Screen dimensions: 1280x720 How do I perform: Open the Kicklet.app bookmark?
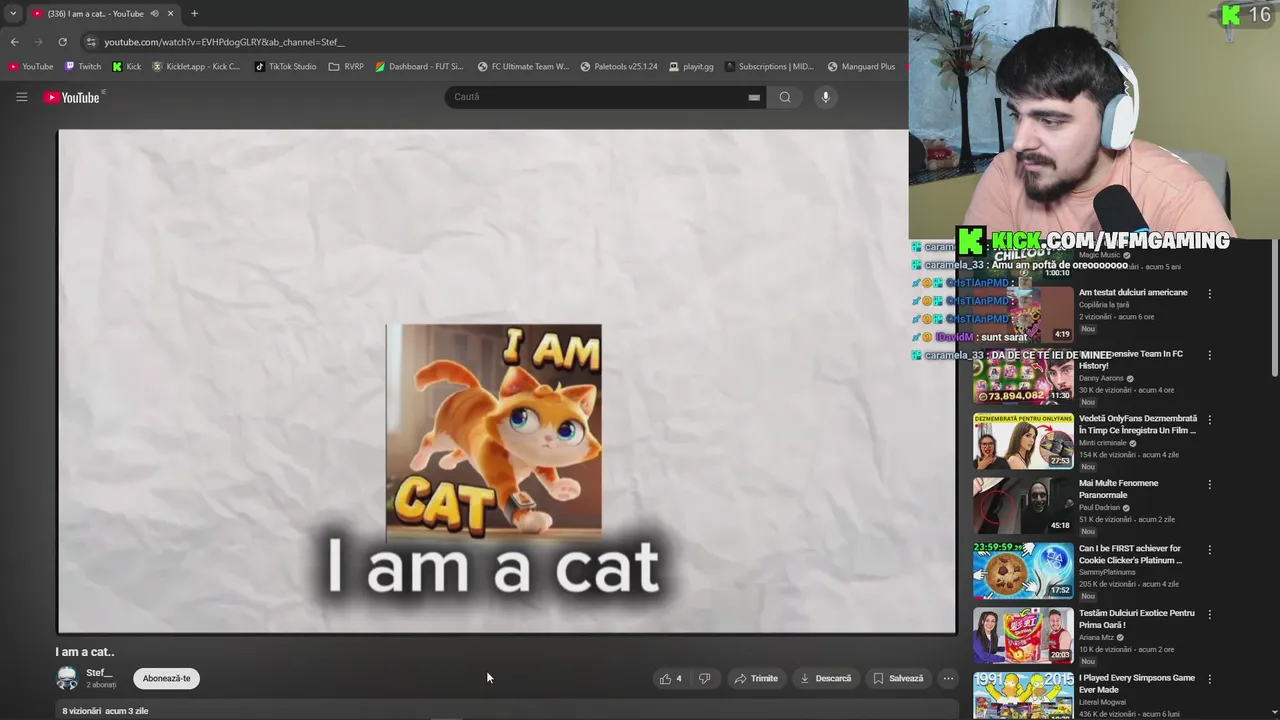click(x=197, y=67)
